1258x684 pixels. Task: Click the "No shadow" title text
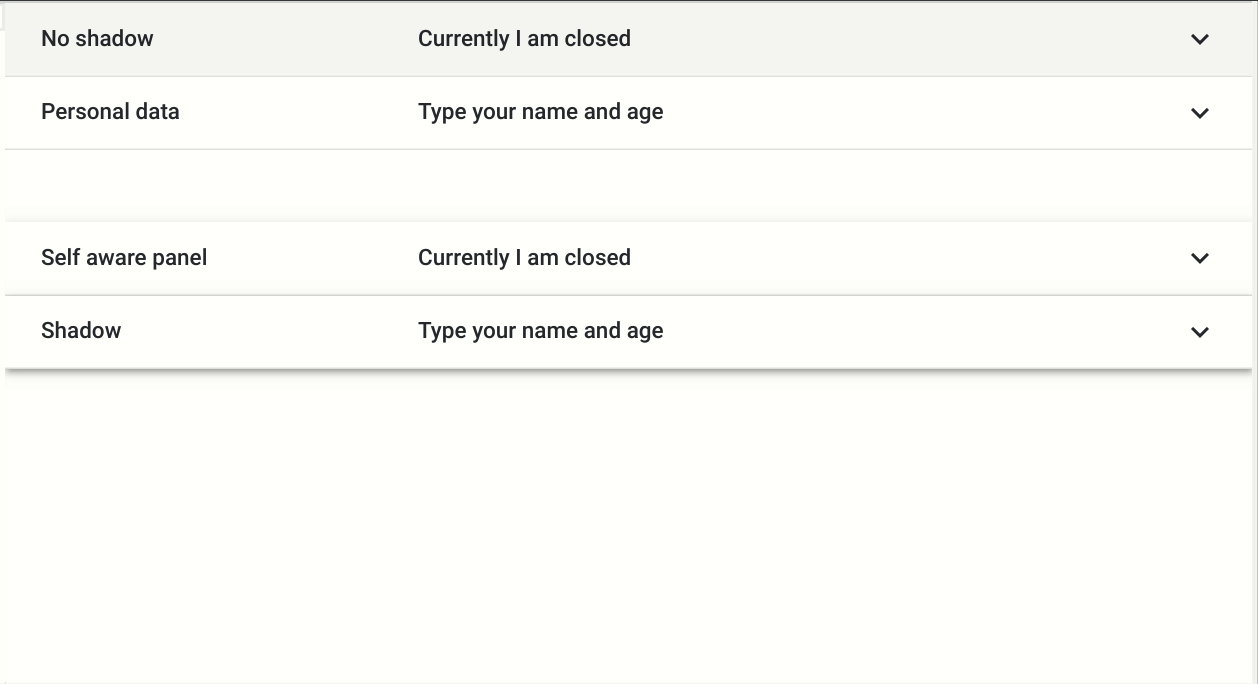[97, 39]
